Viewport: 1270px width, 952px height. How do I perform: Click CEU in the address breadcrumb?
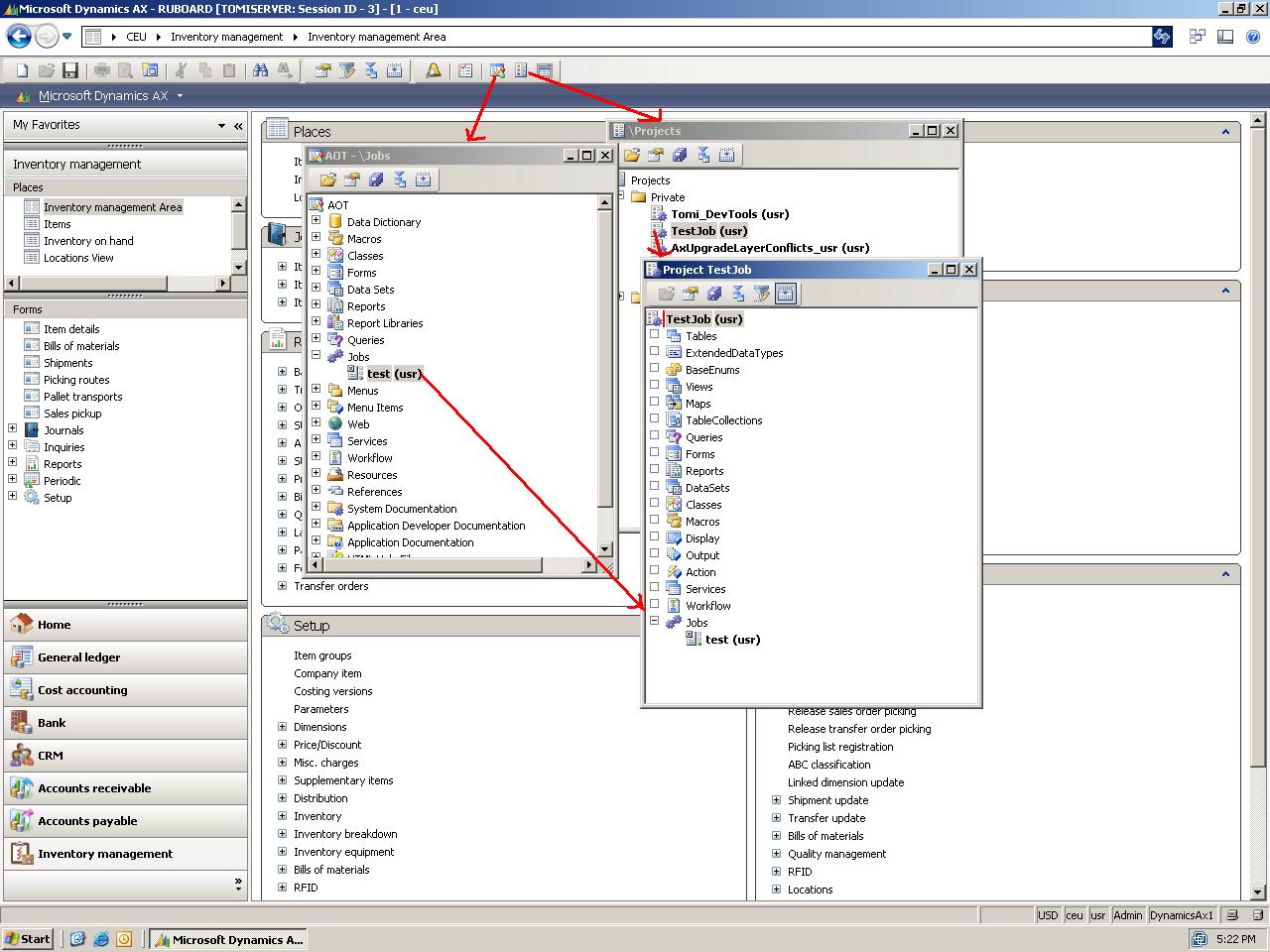coord(136,37)
